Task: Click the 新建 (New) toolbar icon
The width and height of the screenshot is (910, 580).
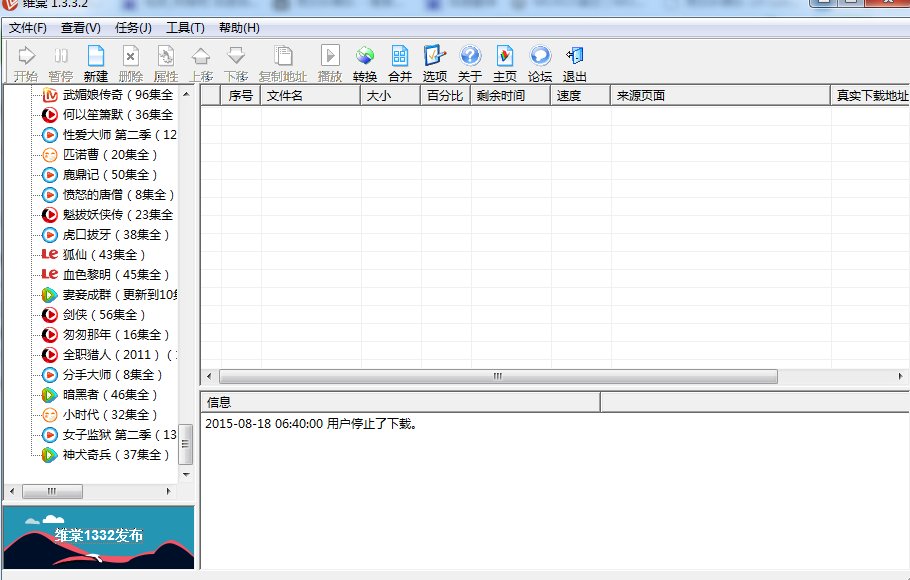Action: (x=95, y=62)
